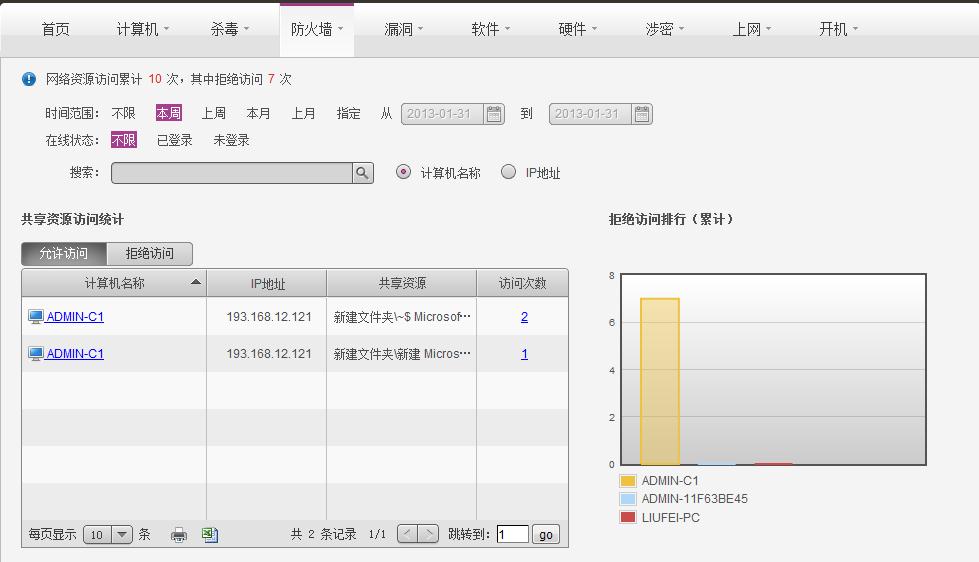The image size is (979, 562).
Task: Set time range to 本月
Action: 258,113
